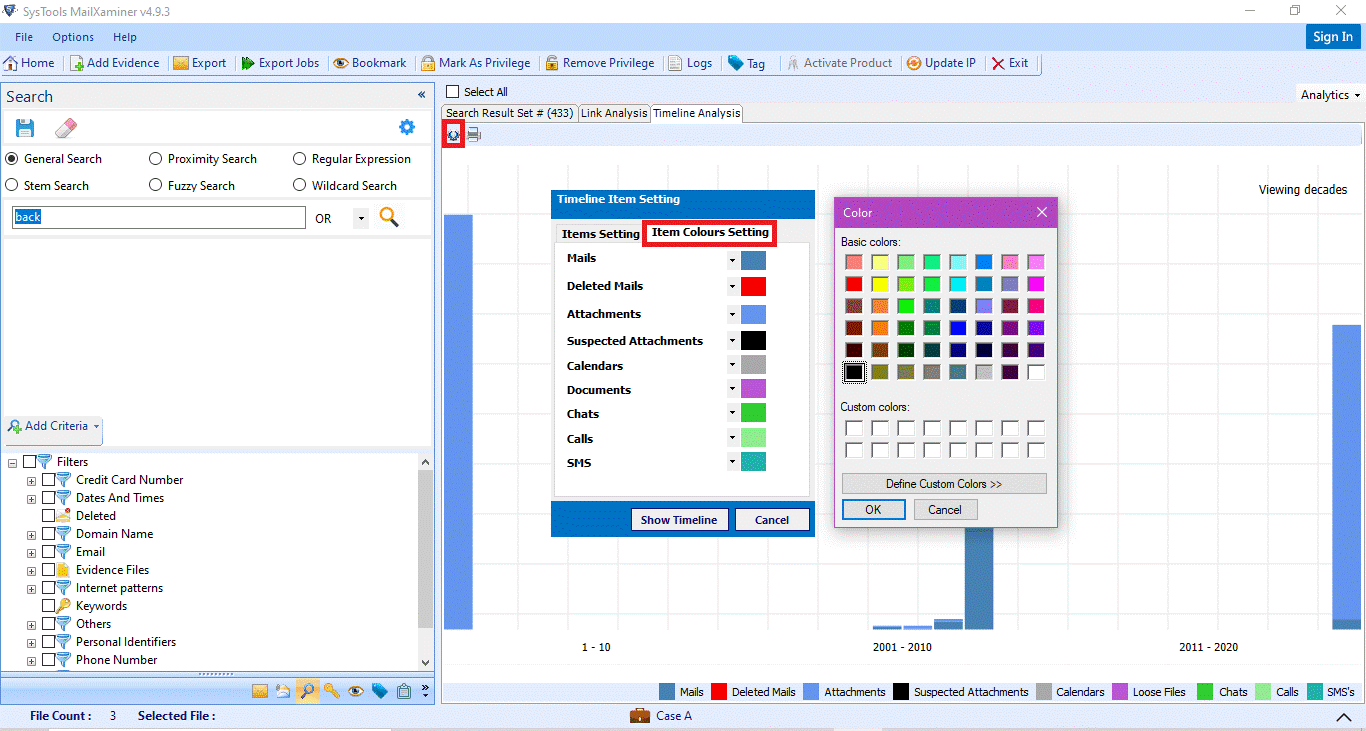Click the Home toolbar icon
The height and width of the screenshot is (731, 1366).
pyautogui.click(x=11, y=63)
